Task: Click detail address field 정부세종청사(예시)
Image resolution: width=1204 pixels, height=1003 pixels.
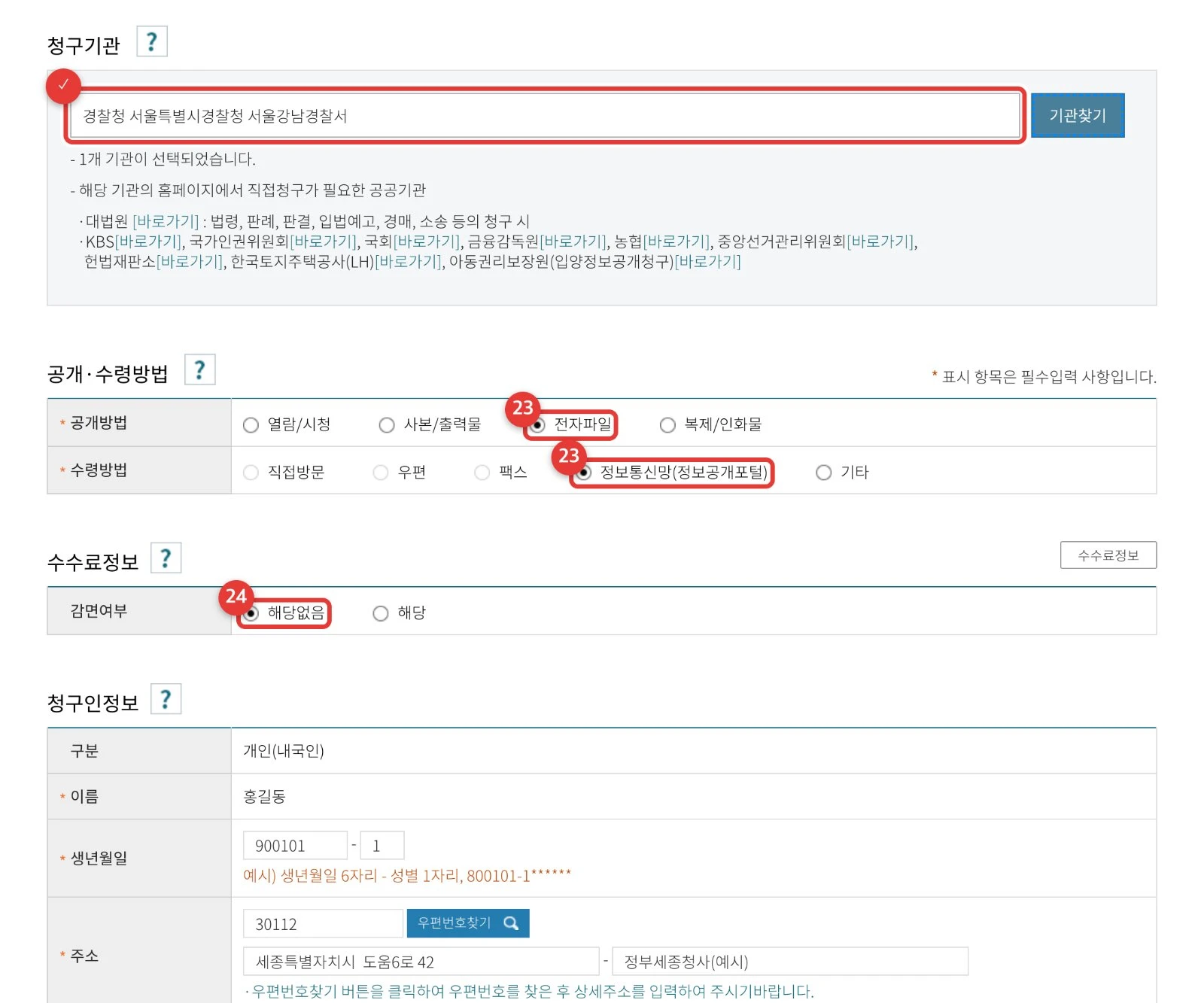Action: (x=790, y=961)
